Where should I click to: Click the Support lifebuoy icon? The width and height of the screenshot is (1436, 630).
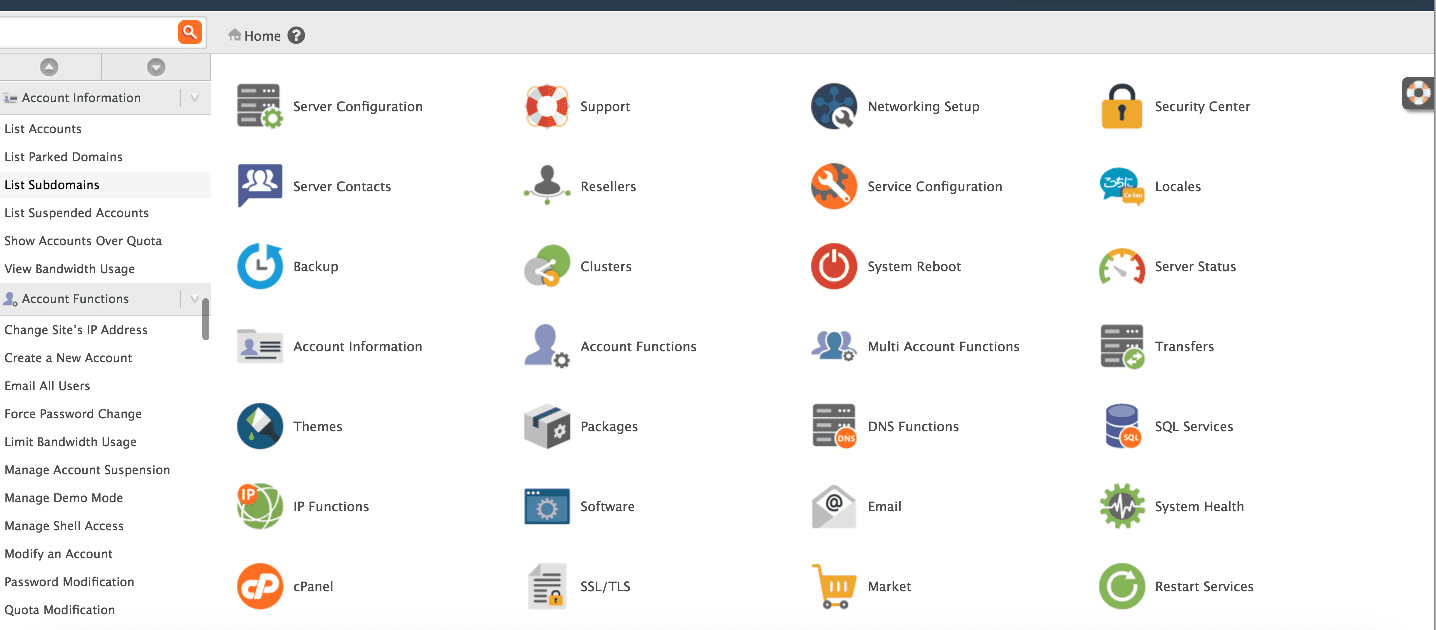[547, 106]
